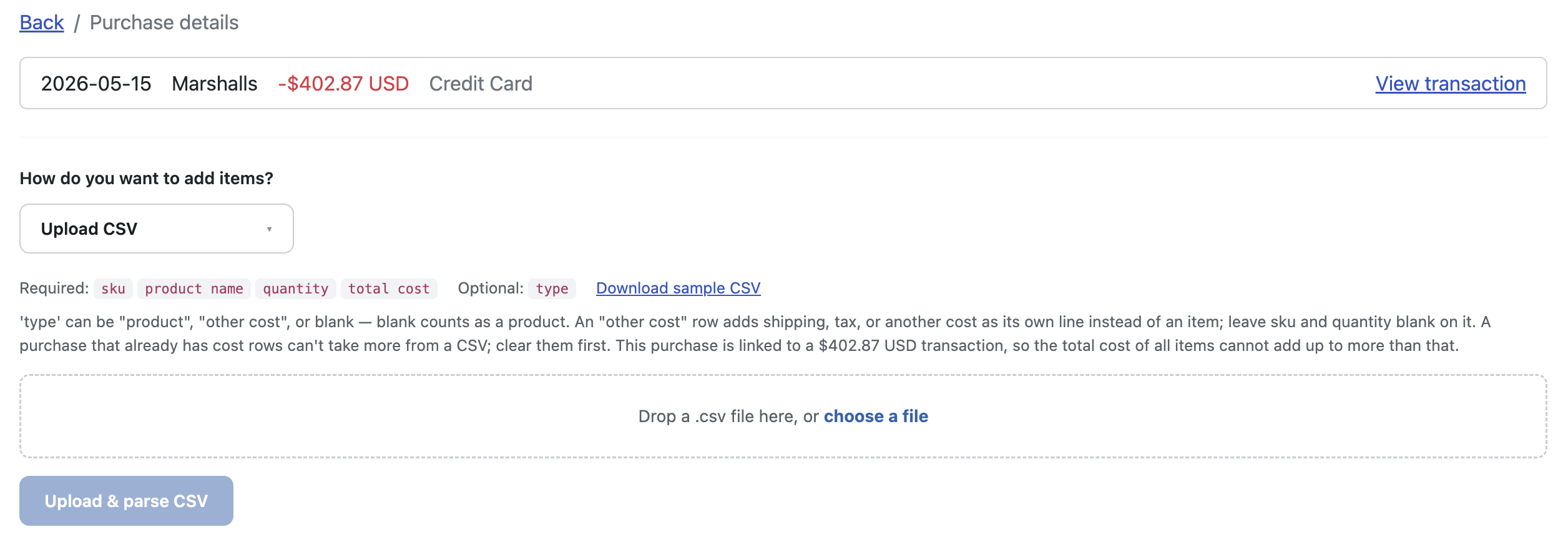The height and width of the screenshot is (547, 1568).
Task: Click the 2026-05-15 transaction date
Action: 96,84
